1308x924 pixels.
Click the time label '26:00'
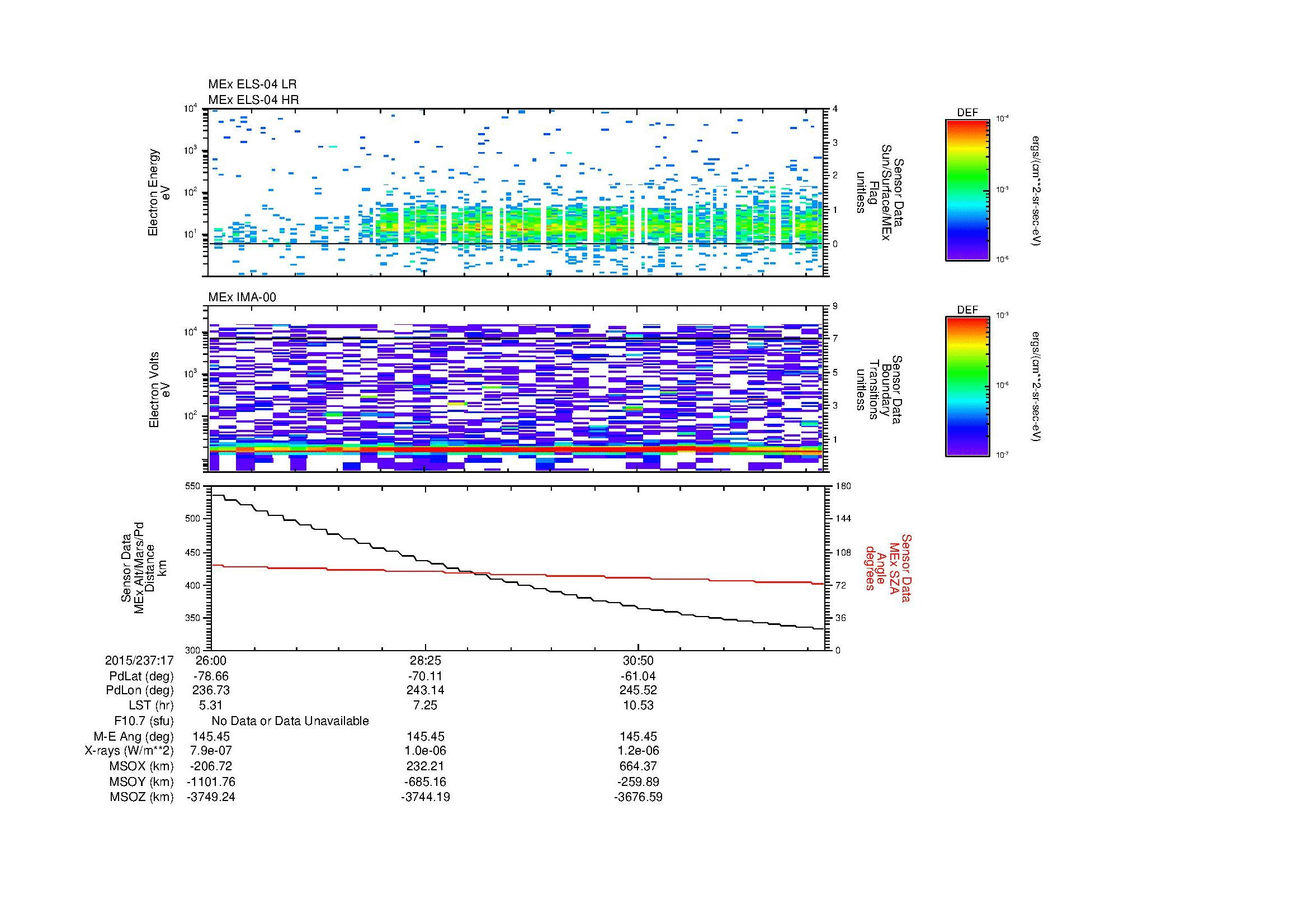coord(211,661)
